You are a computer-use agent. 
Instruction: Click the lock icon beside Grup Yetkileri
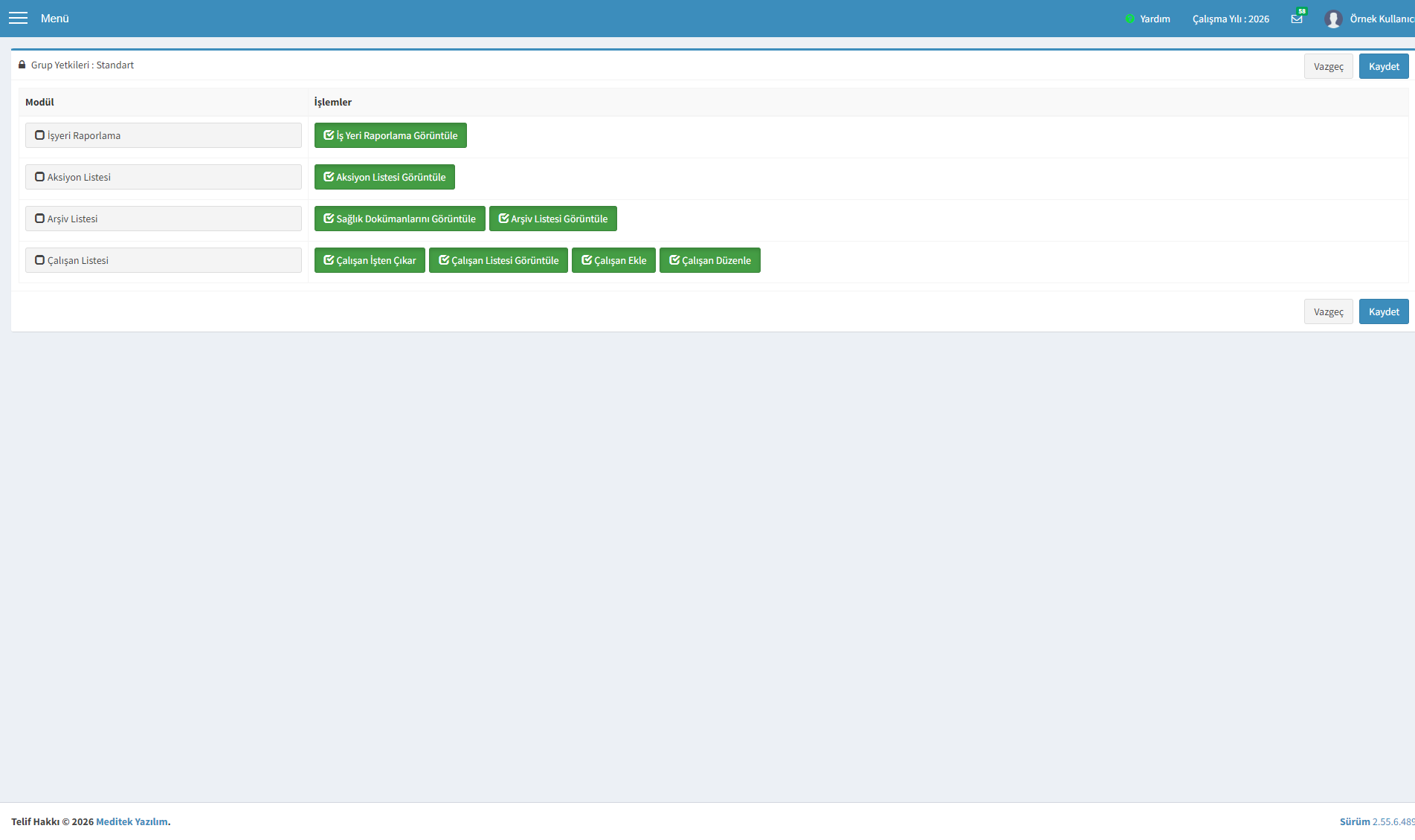pos(22,65)
